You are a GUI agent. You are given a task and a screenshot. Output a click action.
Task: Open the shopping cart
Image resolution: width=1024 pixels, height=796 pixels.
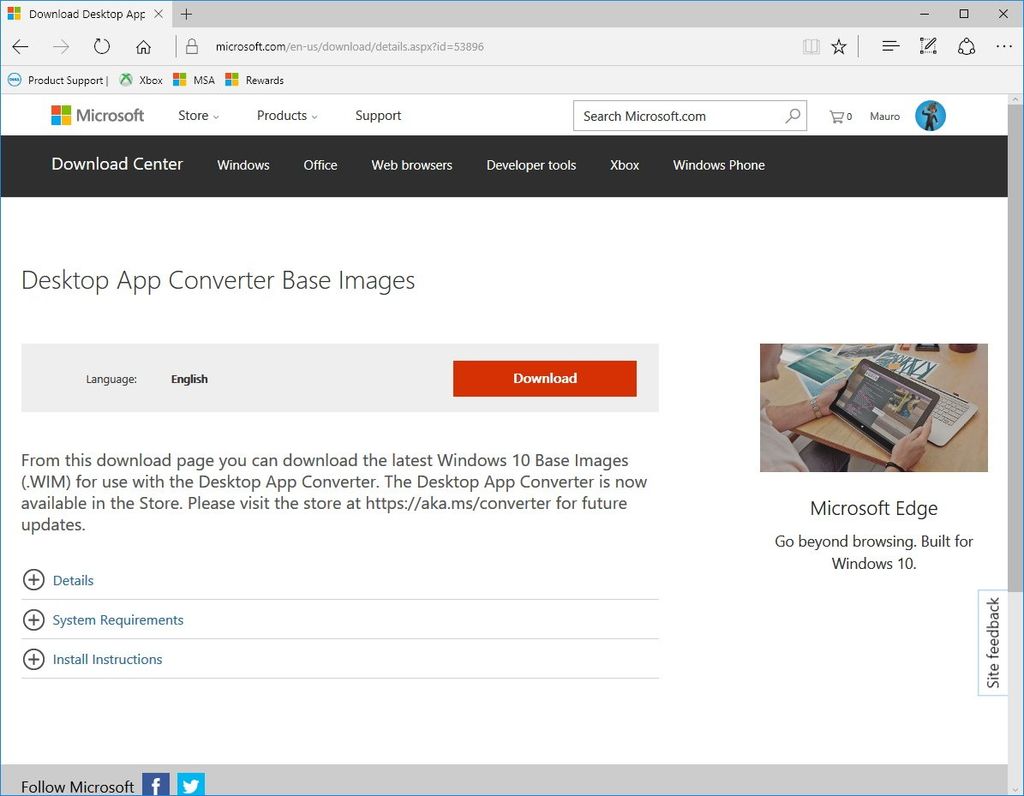838,116
